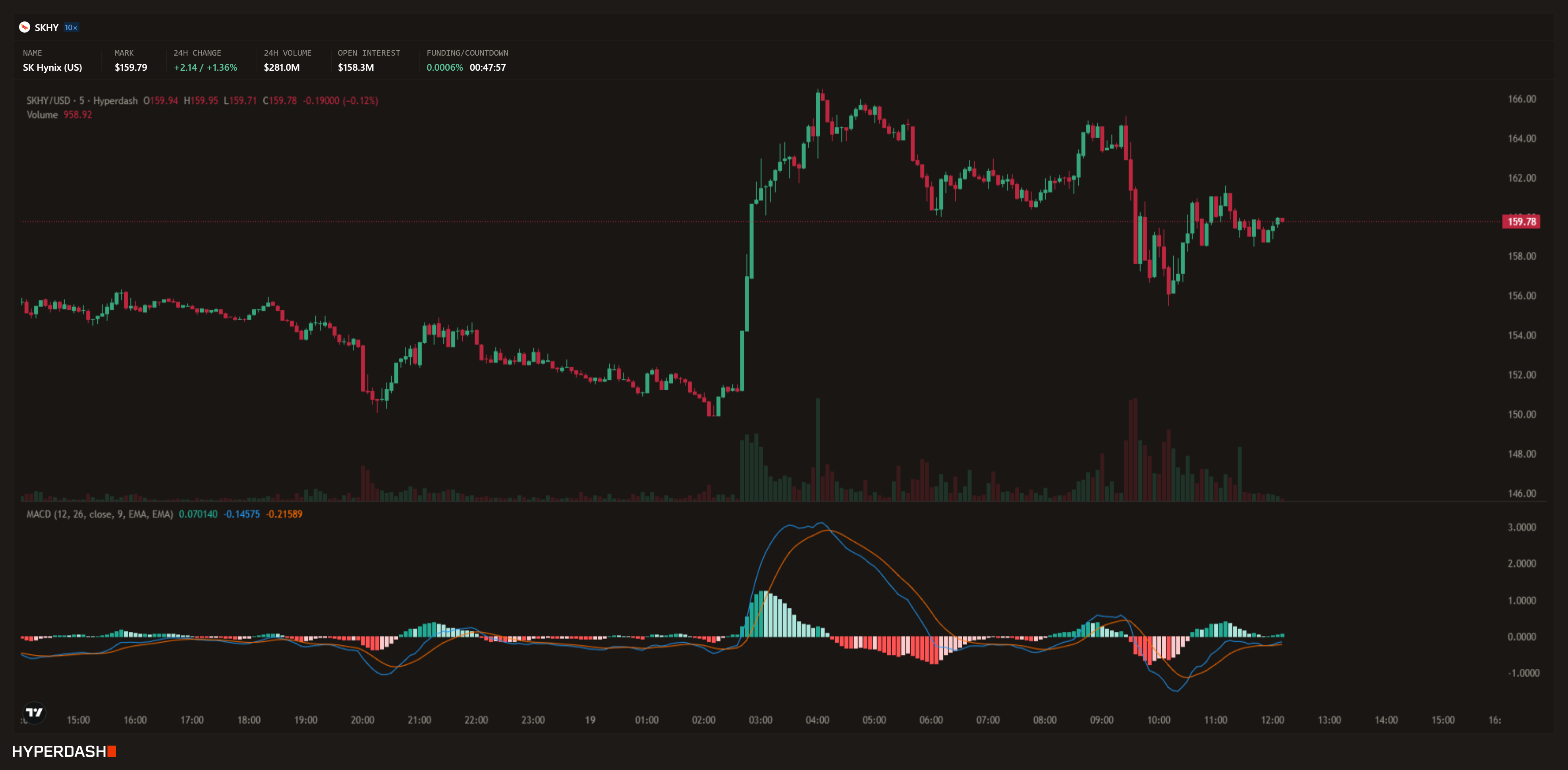Click the 158.00 price axis label

pos(1522,256)
